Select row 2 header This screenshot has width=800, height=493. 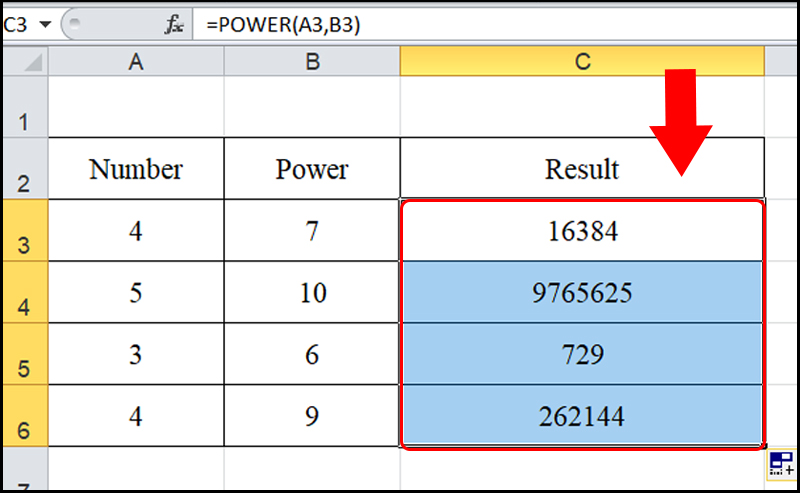click(24, 169)
